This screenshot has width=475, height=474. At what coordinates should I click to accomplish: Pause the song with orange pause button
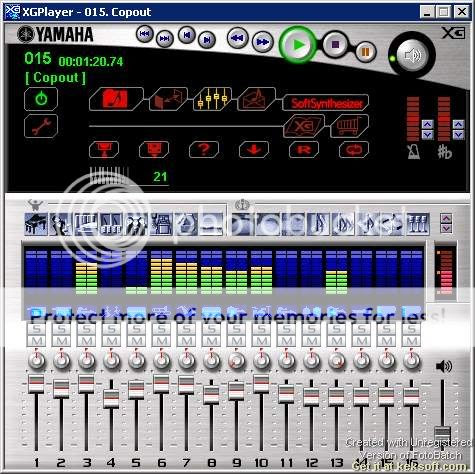click(x=365, y=52)
